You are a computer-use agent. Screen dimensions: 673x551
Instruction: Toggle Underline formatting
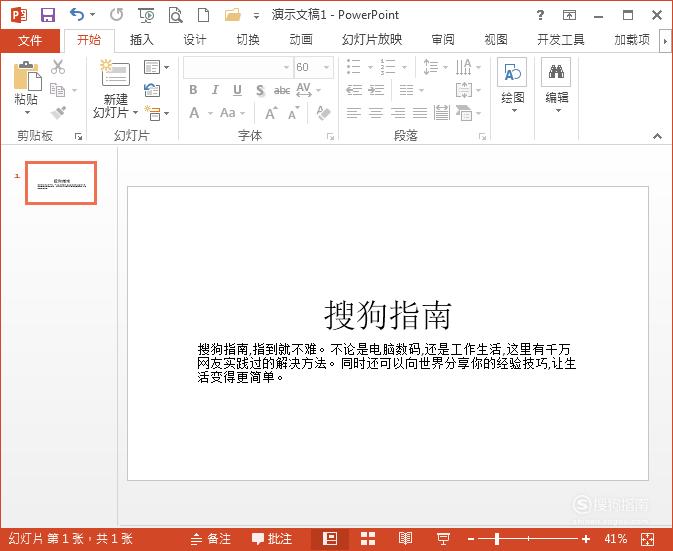(x=237, y=90)
